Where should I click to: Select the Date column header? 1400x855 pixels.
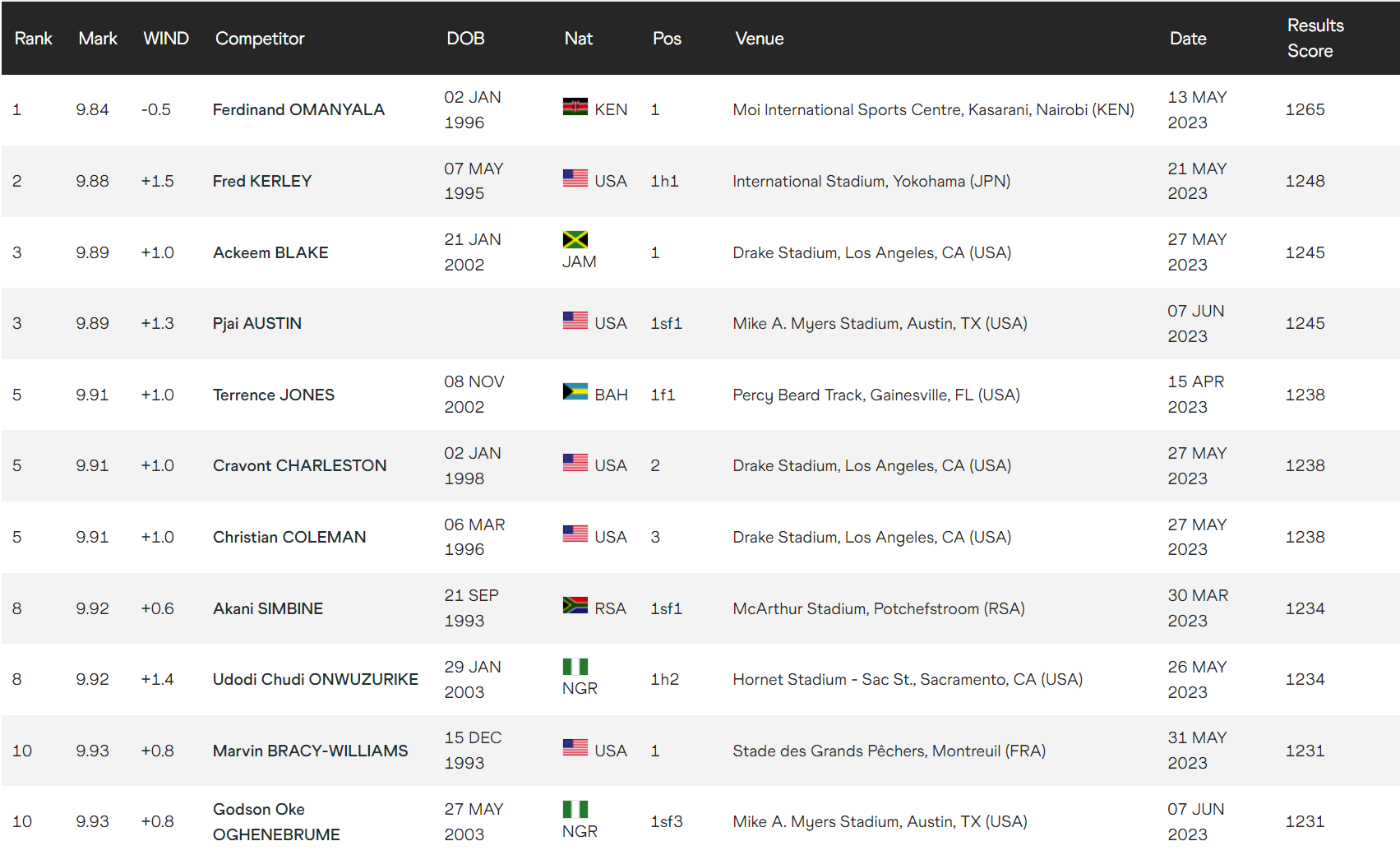1188,39
